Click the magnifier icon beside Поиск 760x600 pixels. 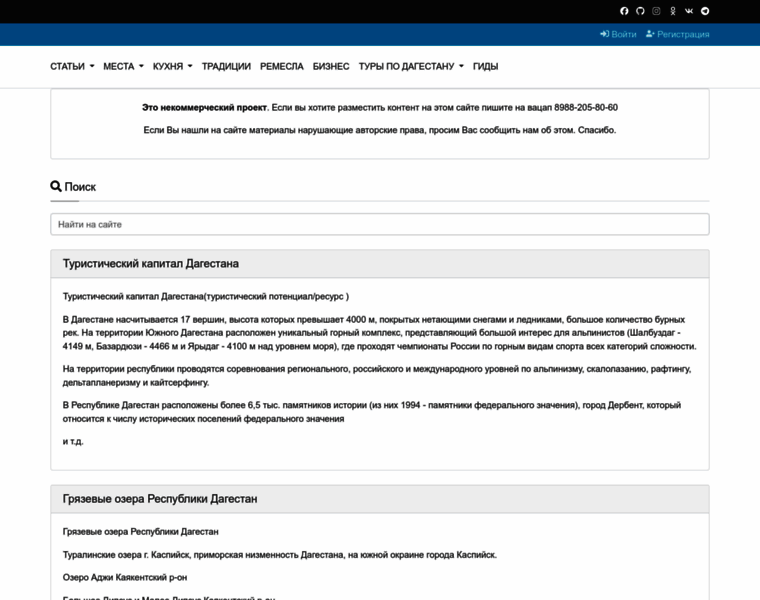click(x=56, y=186)
